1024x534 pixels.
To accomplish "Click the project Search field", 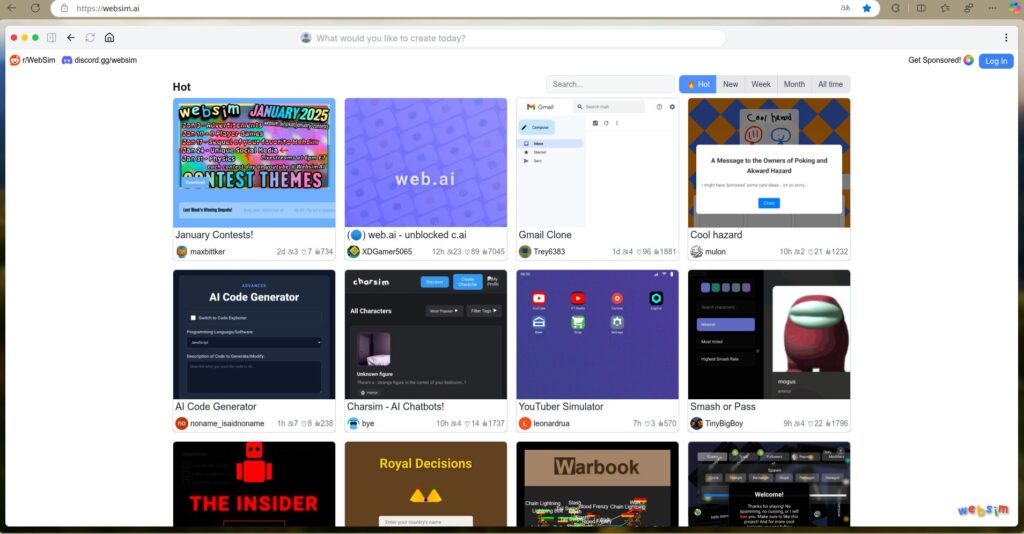I will point(610,84).
